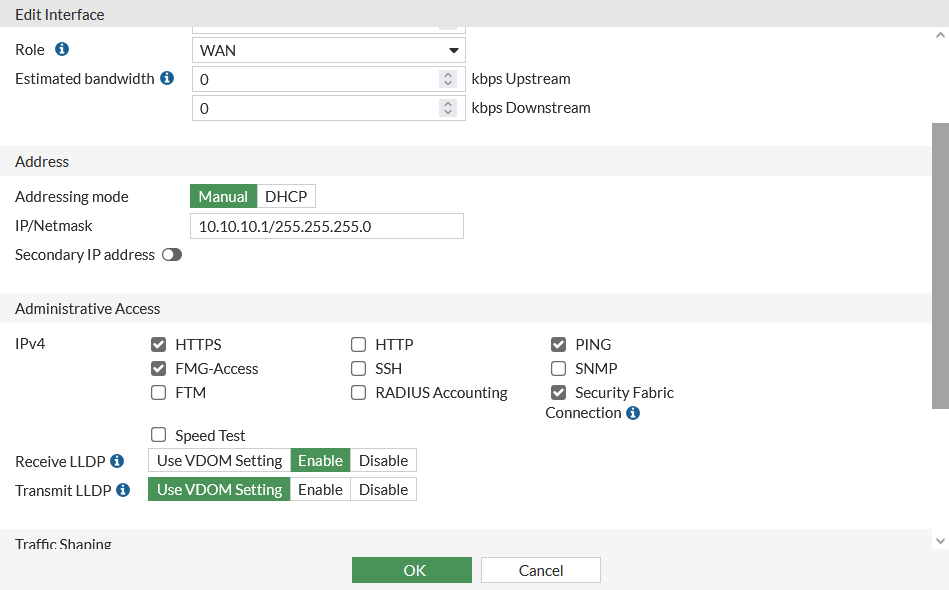
Task: Click the Estimated bandwidth info icon
Action: click(167, 78)
